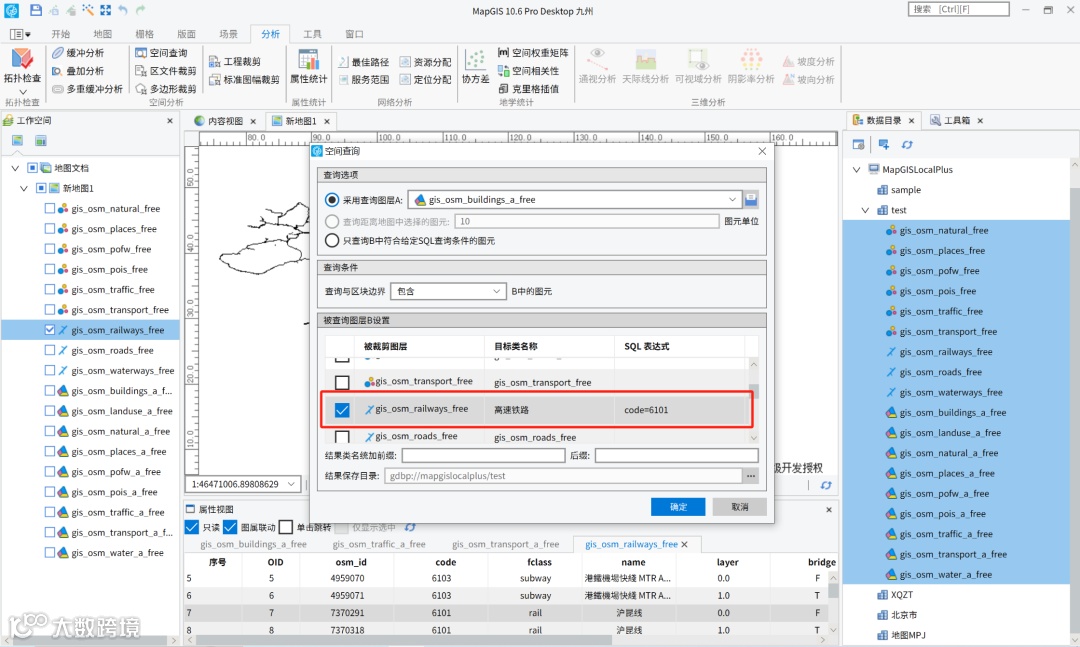Open gis_osm_transport_a_free attribute tab

tap(506, 544)
